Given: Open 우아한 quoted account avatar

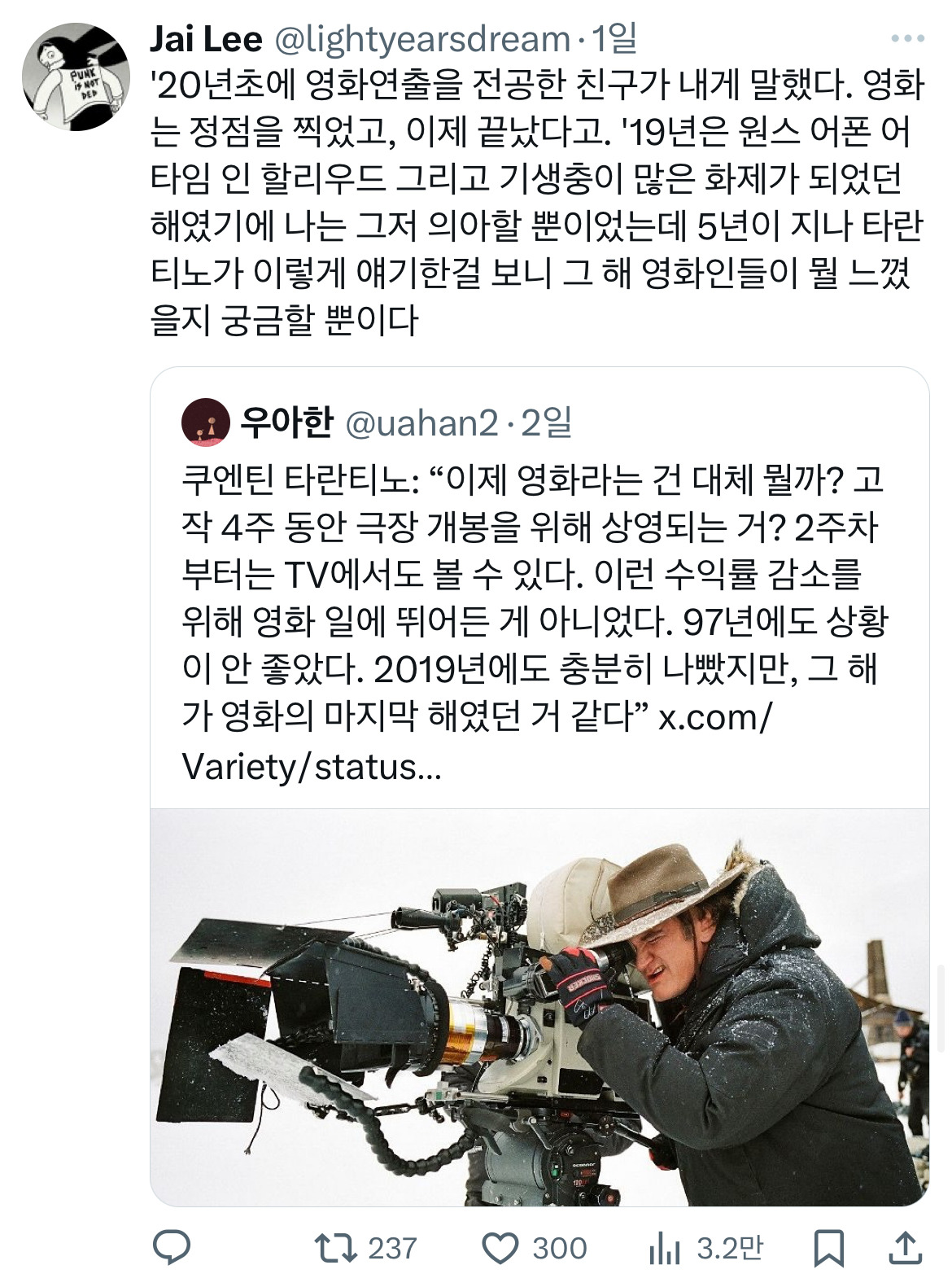Looking at the screenshot, I should [x=207, y=422].
